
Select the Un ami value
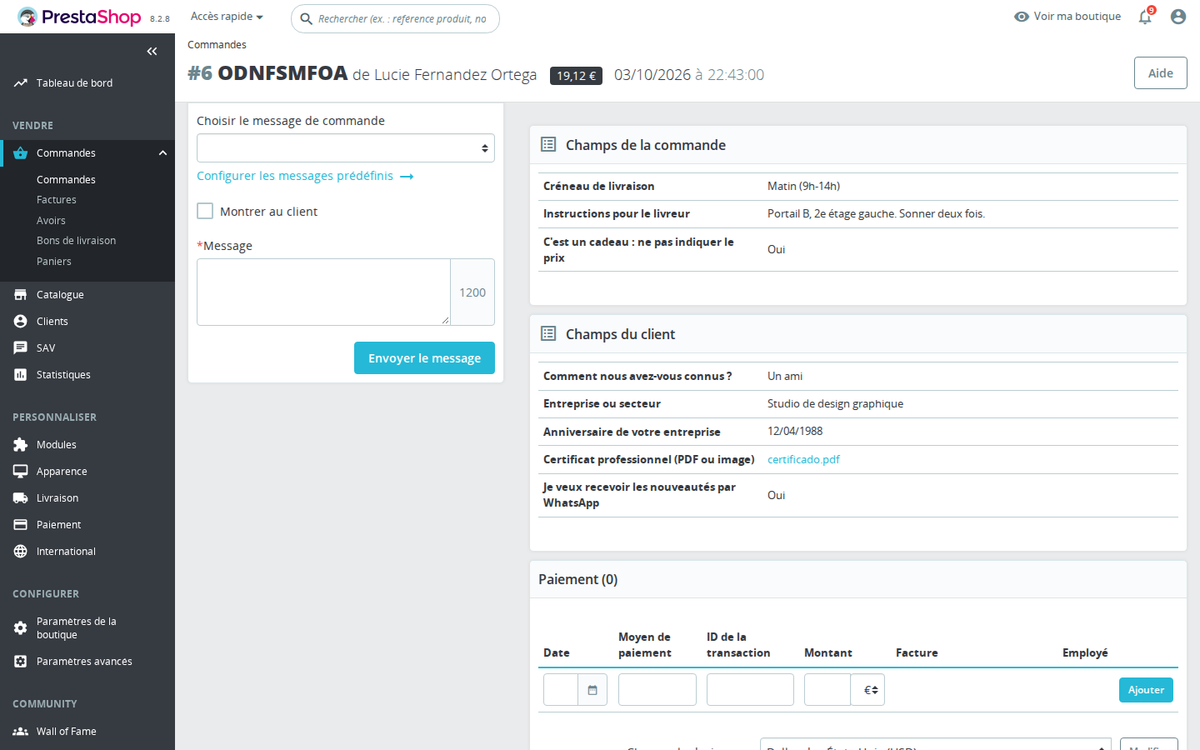tap(785, 376)
